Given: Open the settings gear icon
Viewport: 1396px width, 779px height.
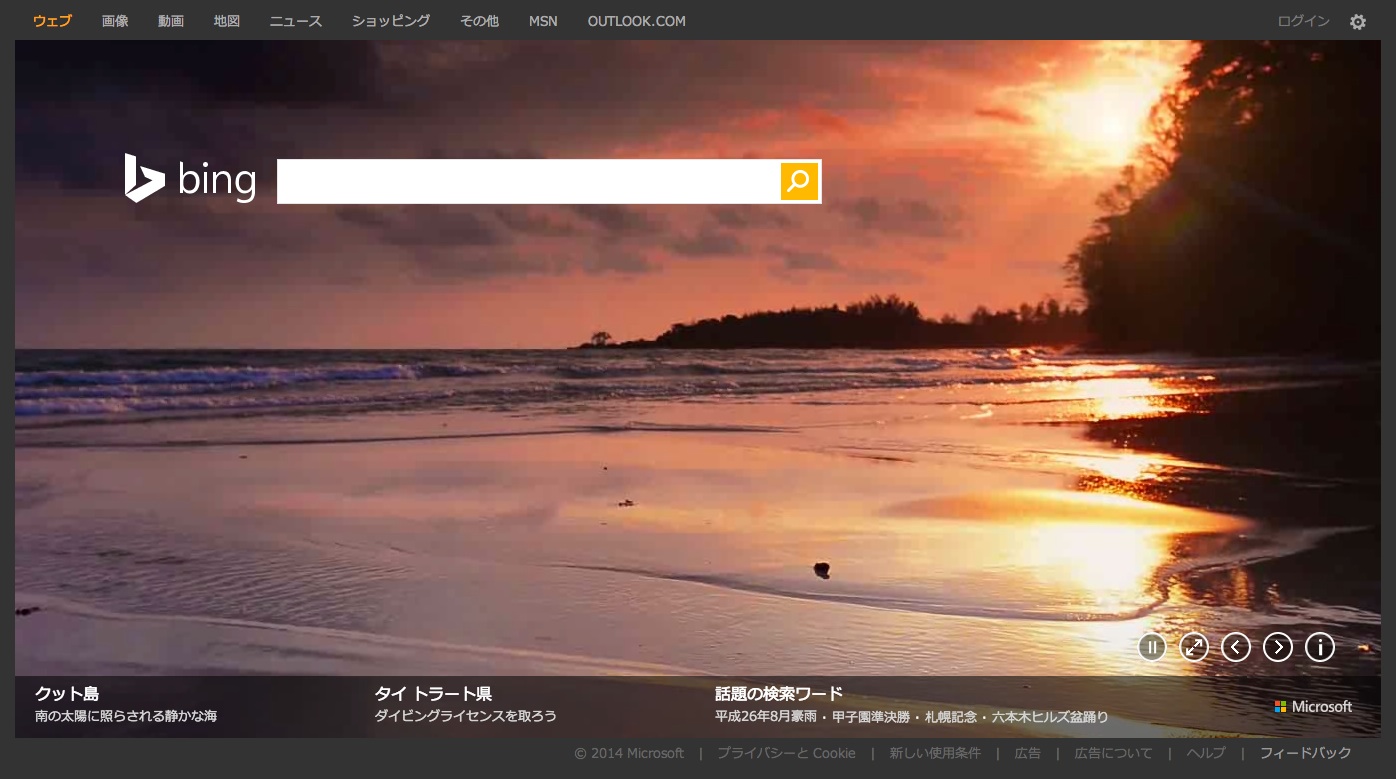Looking at the screenshot, I should (x=1357, y=22).
